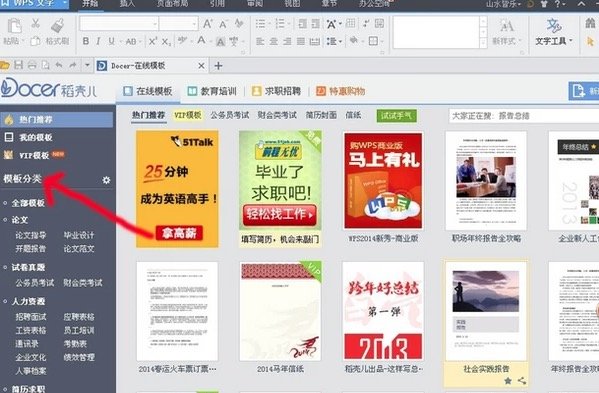The height and width of the screenshot is (393, 599).
Task: Click the Grow Font icon
Action: [x=208, y=24]
